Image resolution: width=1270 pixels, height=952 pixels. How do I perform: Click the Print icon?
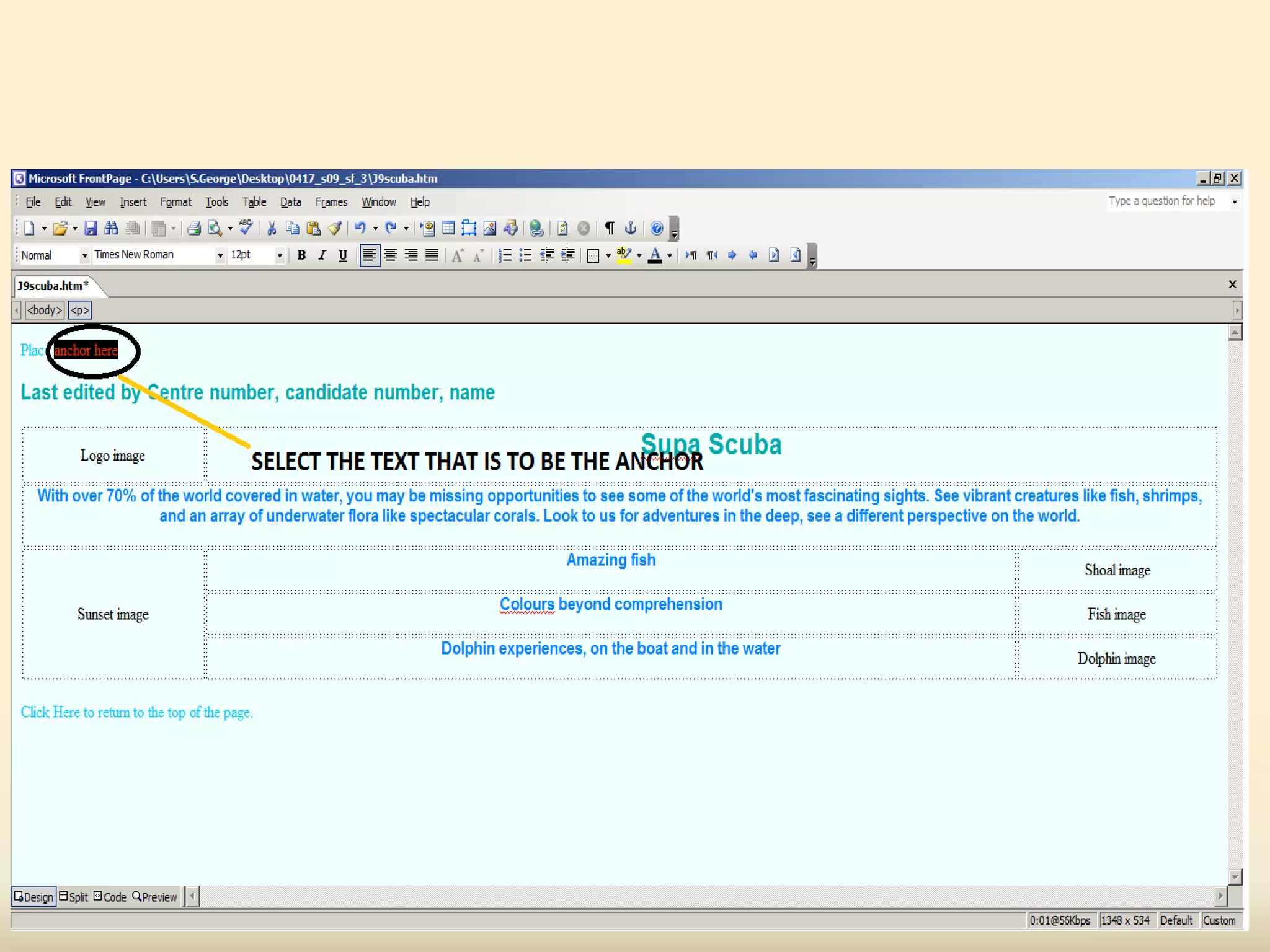click(x=194, y=228)
